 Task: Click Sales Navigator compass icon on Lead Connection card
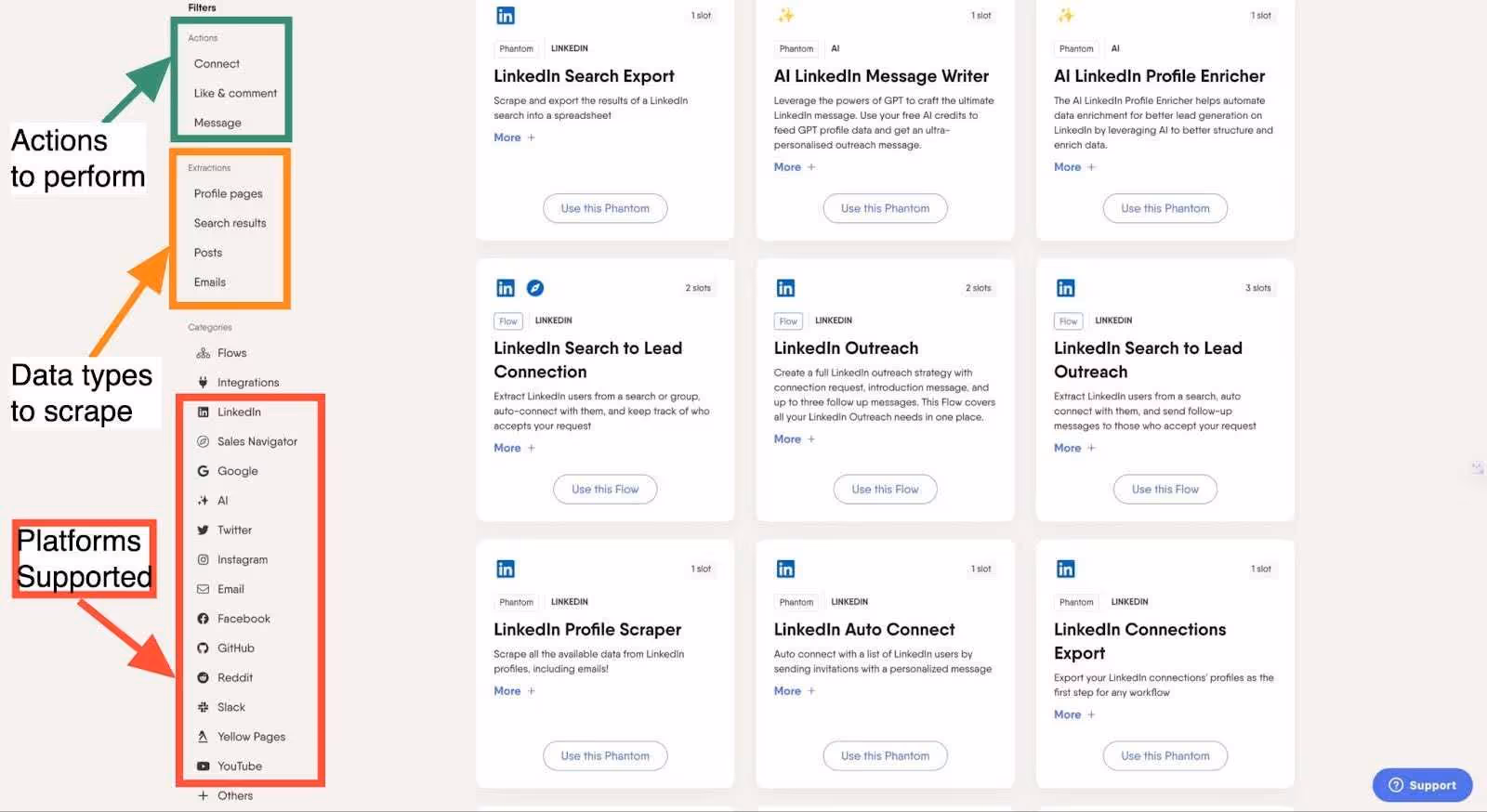tap(535, 288)
